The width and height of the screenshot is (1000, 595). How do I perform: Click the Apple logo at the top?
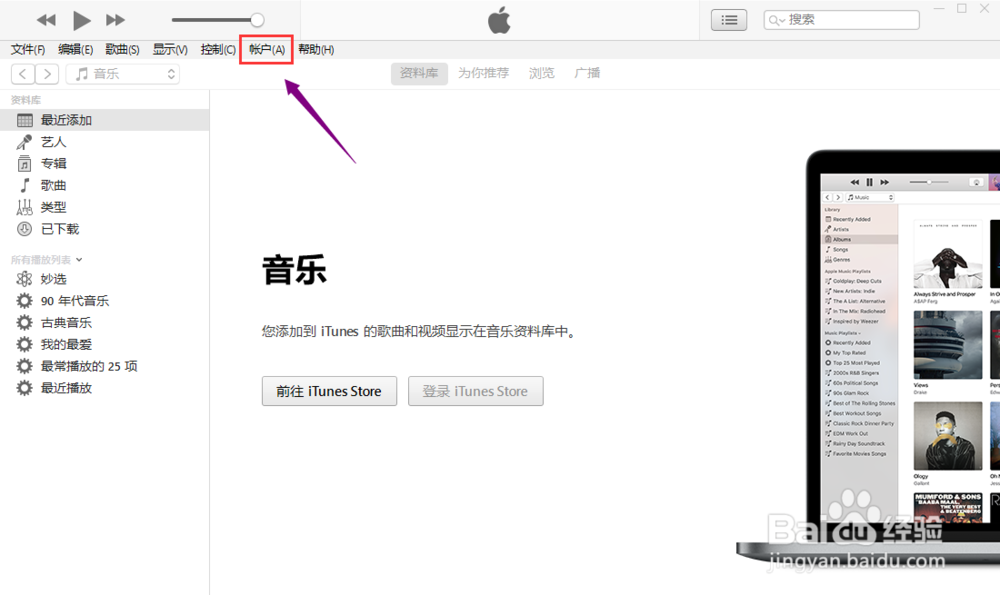pos(498,19)
